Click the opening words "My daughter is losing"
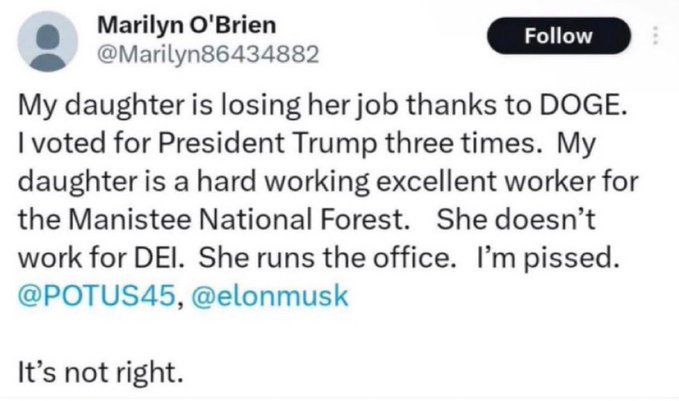This screenshot has height=401, width=679. tap(132, 108)
